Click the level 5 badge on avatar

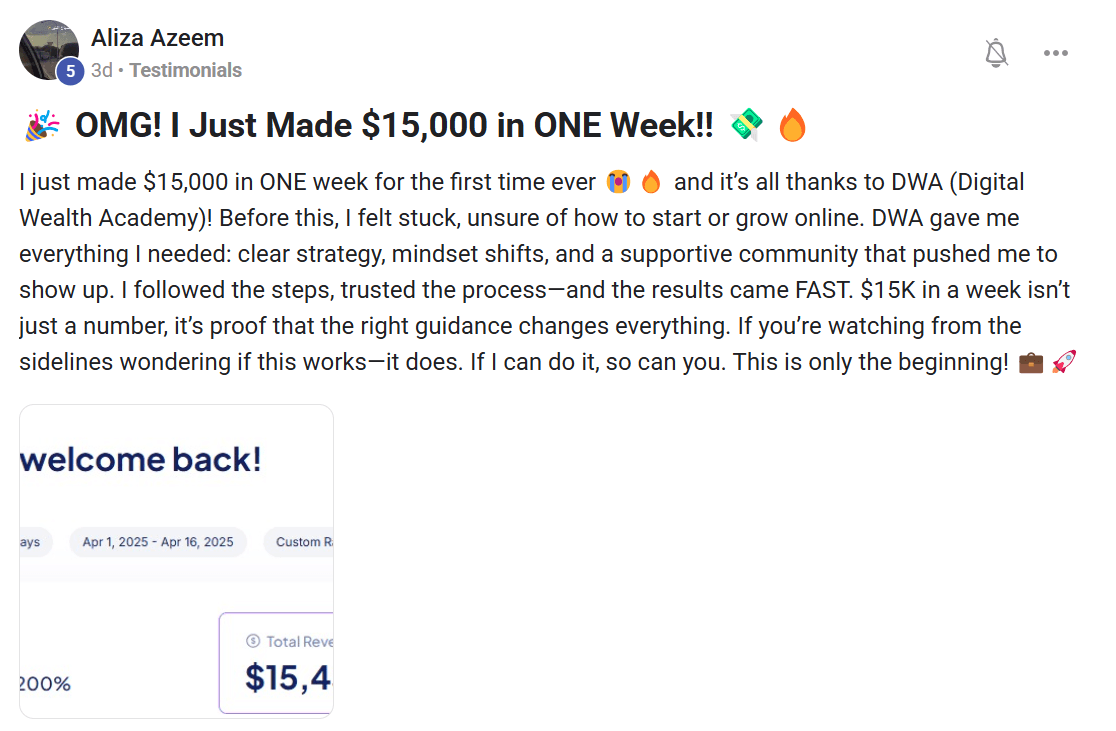pos(70,71)
